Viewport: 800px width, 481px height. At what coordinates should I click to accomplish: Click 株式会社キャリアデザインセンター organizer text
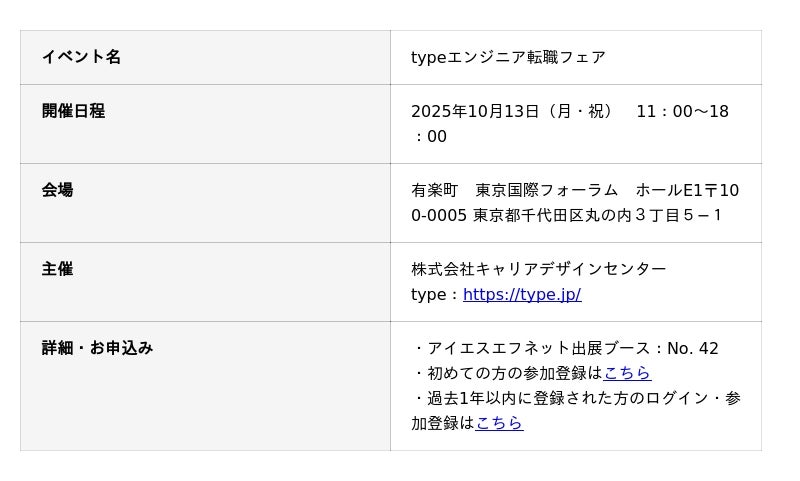[538, 269]
